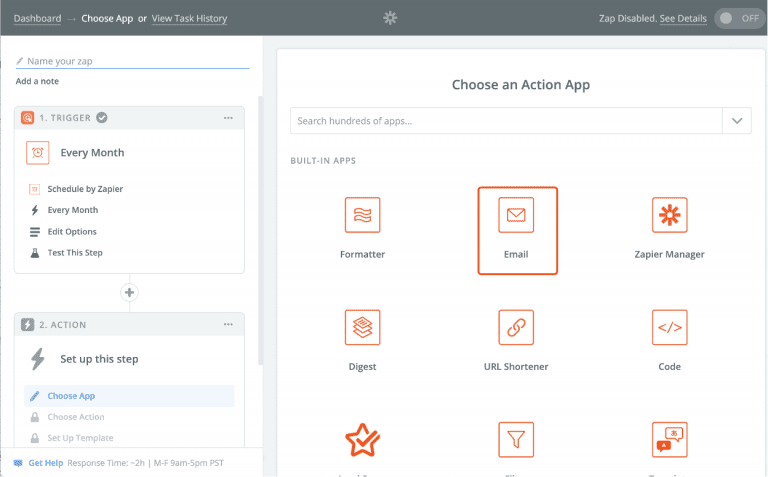Choose the Email action app
This screenshot has height=477, width=768.
pos(517,215)
